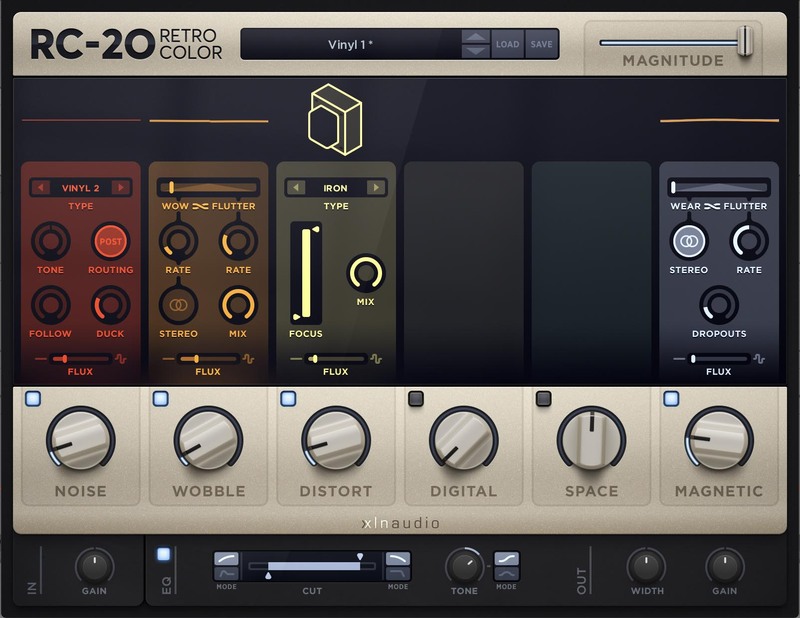
Task: Enable the Digital module power toggle
Action: (x=416, y=399)
